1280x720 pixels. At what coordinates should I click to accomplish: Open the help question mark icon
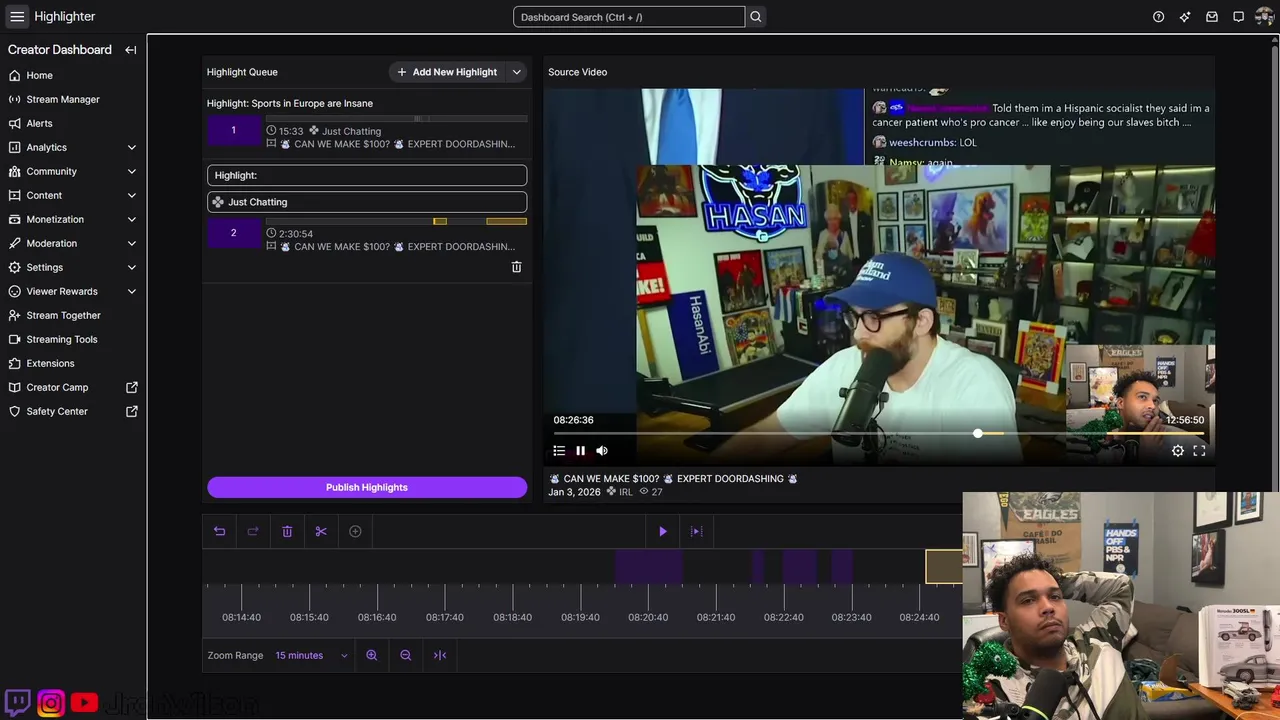click(1158, 16)
